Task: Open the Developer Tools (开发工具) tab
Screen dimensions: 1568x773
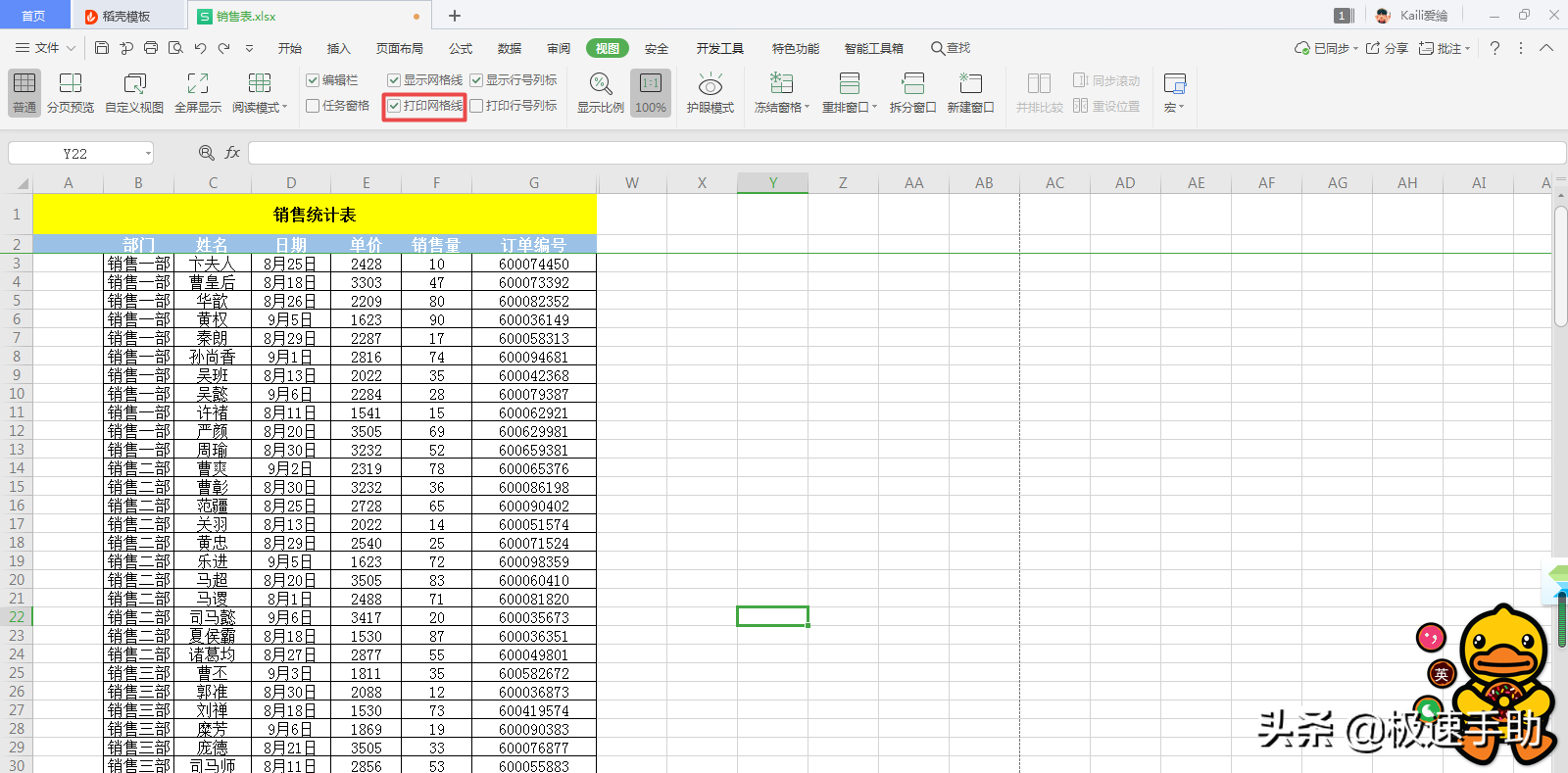Action: tap(720, 48)
